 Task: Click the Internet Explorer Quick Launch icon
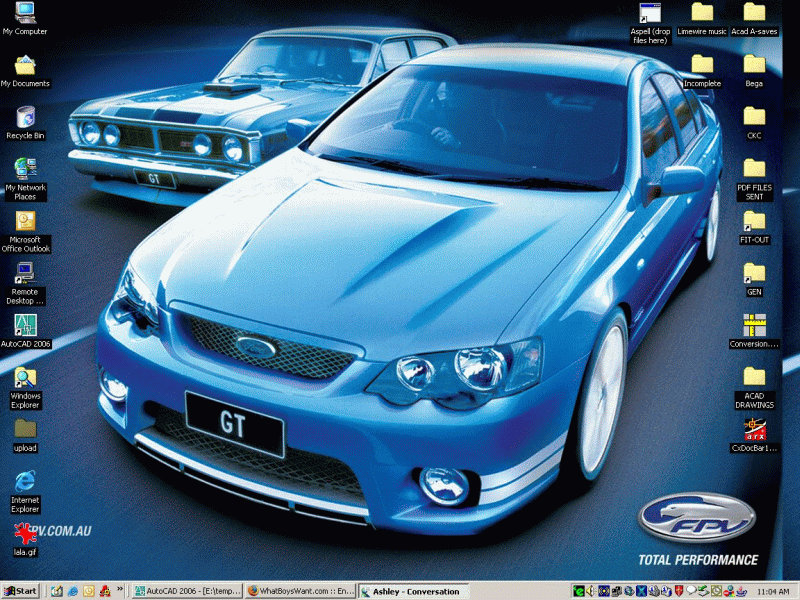pyautogui.click(x=72, y=591)
